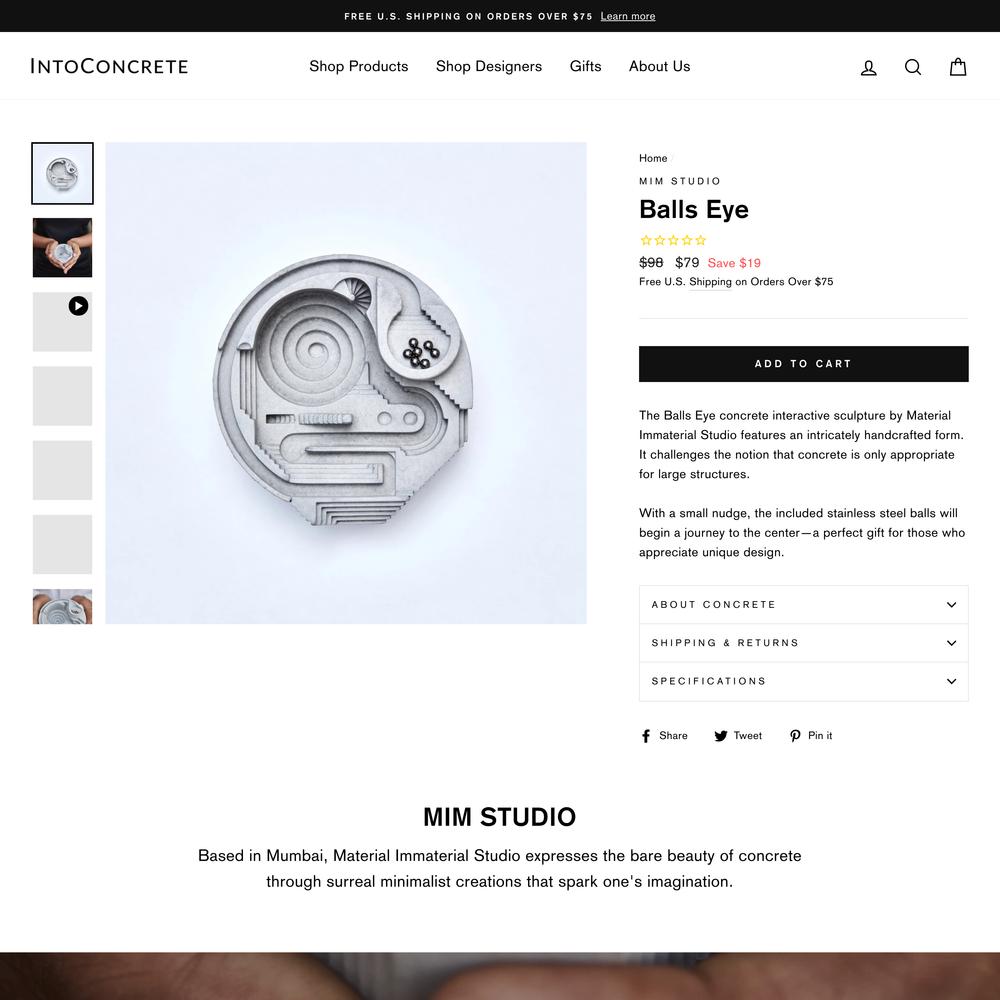Open the About Us page
Image resolution: width=1000 pixels, height=1000 pixels.
[659, 66]
